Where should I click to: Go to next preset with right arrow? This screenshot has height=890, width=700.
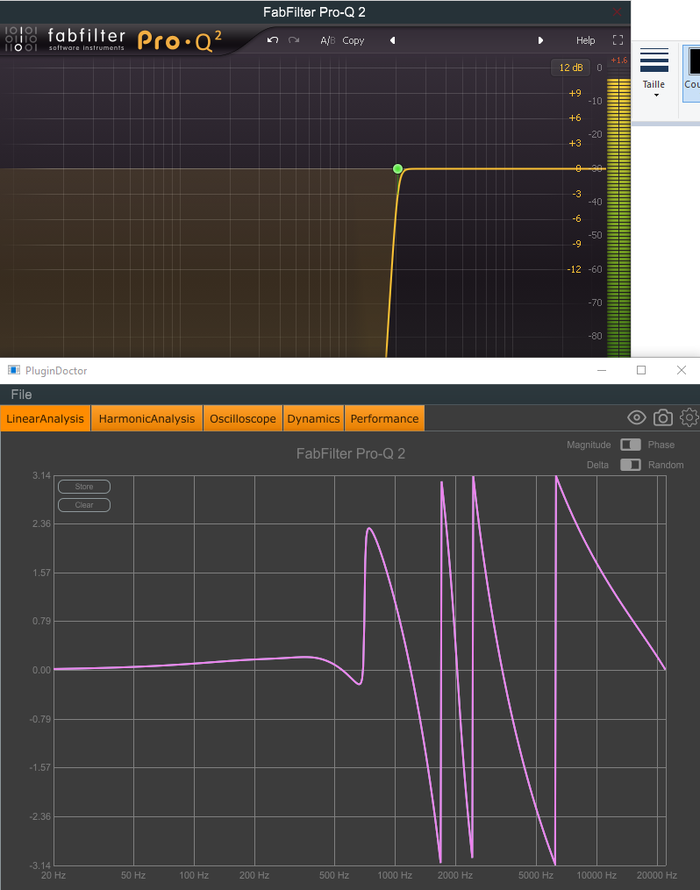540,41
